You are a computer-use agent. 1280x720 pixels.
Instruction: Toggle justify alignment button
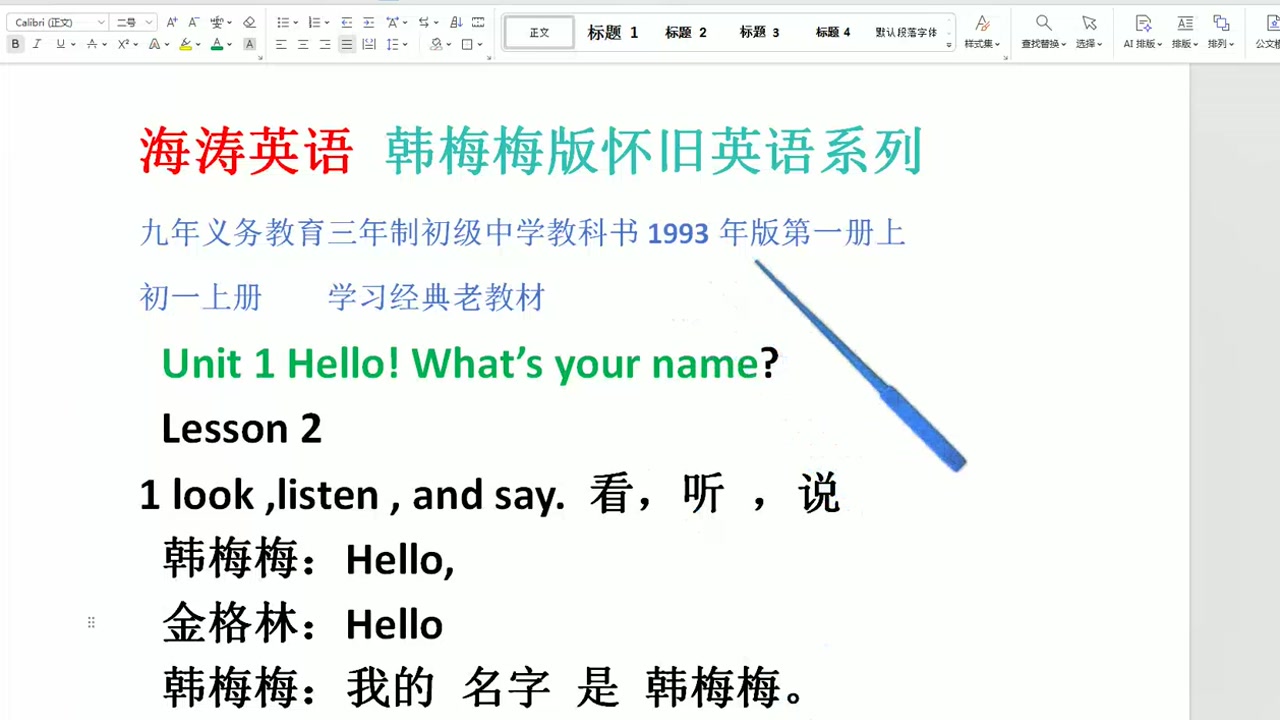[347, 44]
